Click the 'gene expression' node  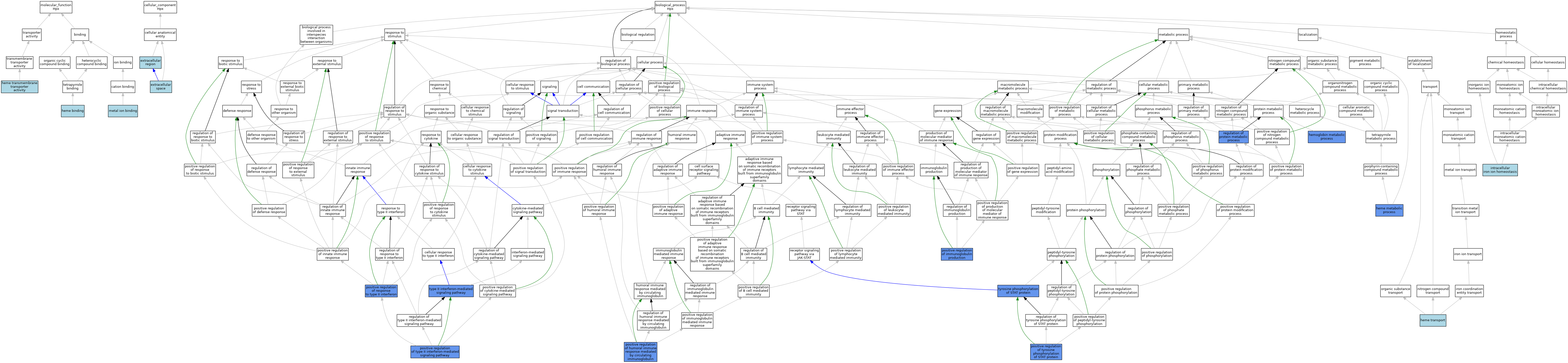(948, 111)
